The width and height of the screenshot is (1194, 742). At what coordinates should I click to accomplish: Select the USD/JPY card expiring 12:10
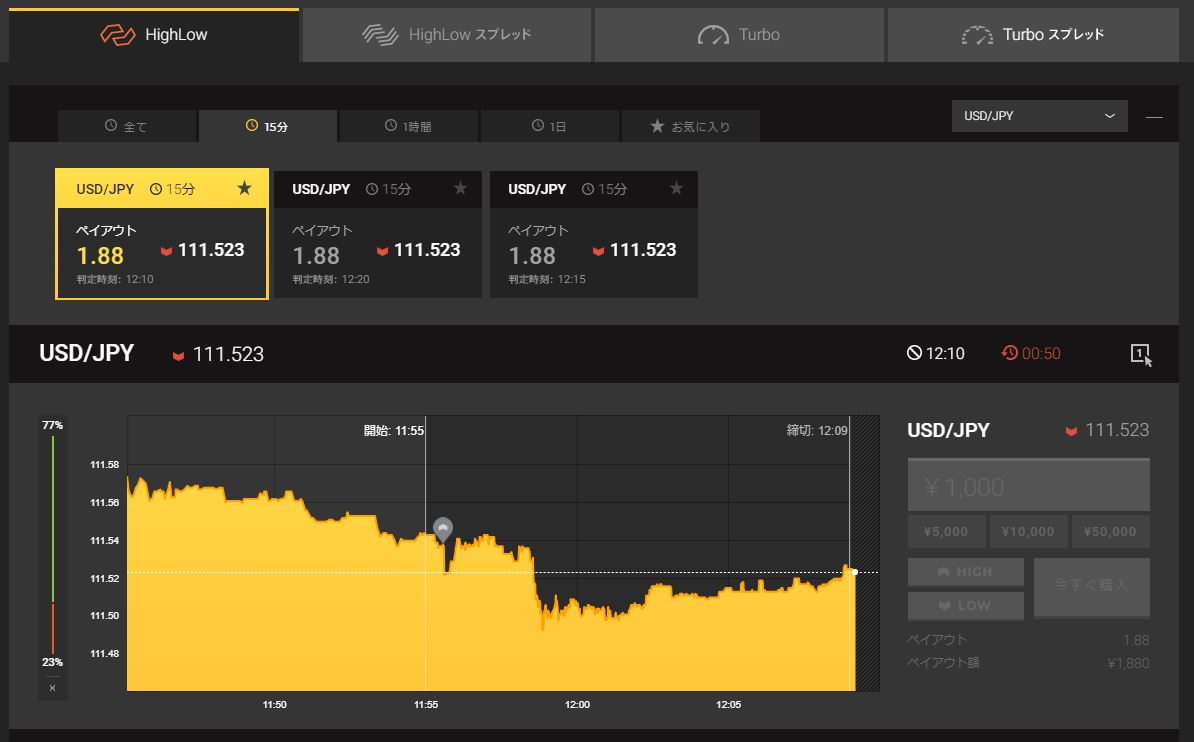tap(161, 234)
